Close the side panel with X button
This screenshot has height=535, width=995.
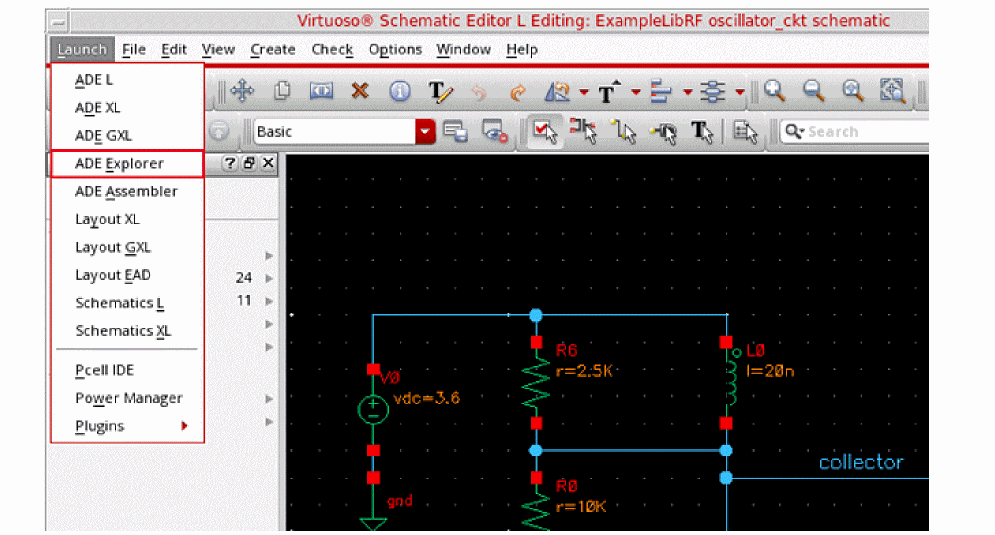pos(267,163)
